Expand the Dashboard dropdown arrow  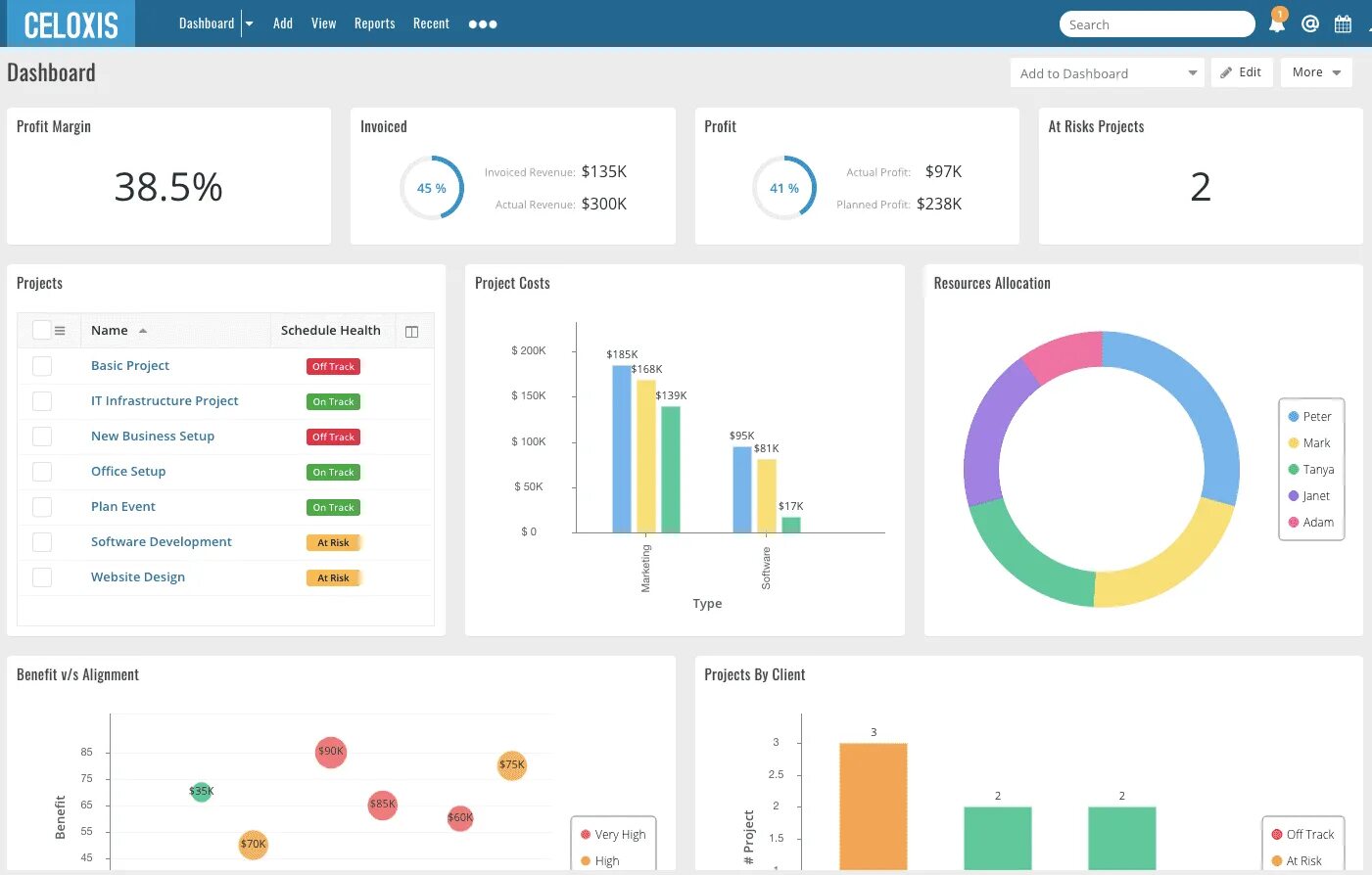point(249,23)
